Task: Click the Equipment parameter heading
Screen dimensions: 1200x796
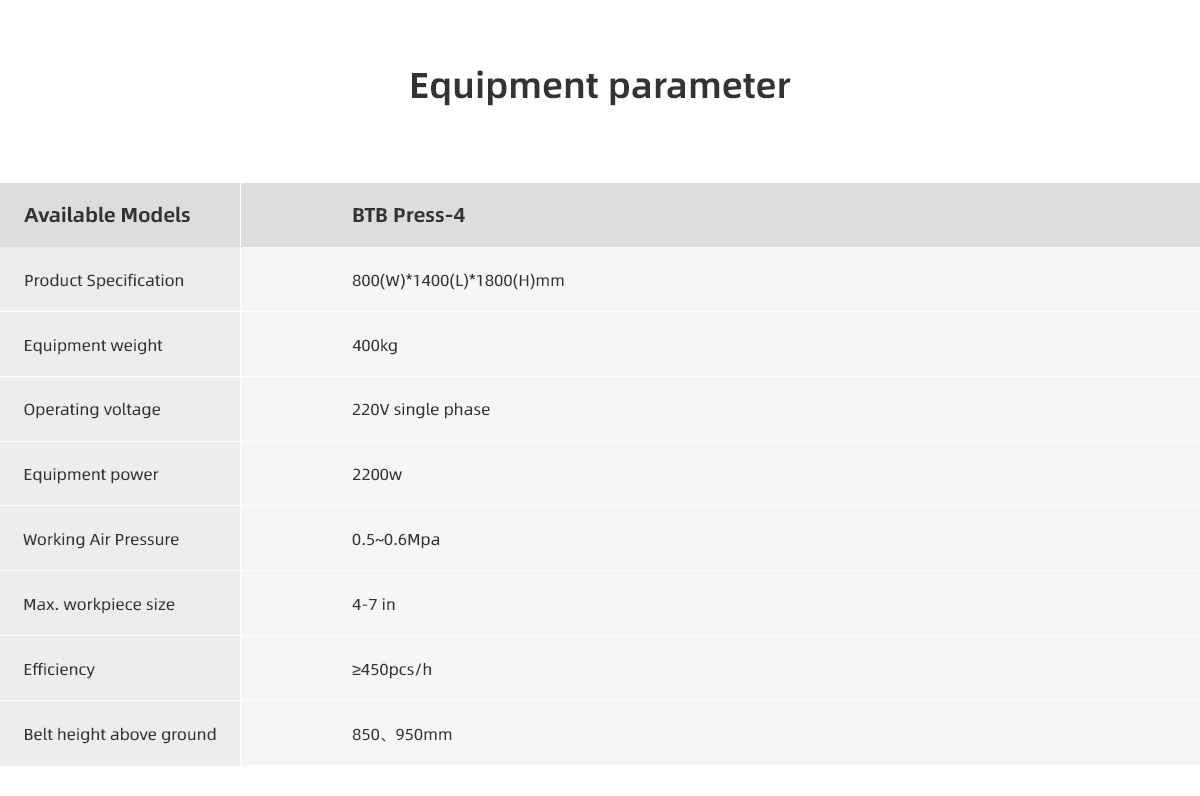Action: tap(600, 86)
